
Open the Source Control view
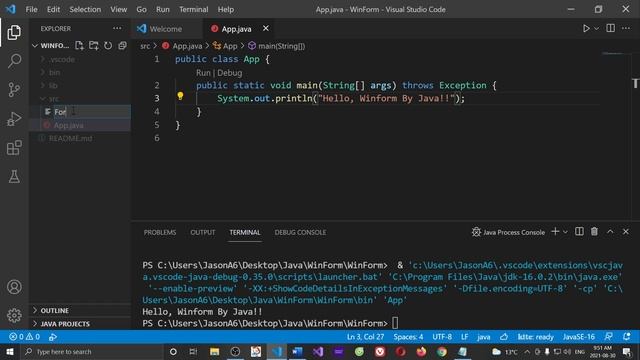pos(14,90)
